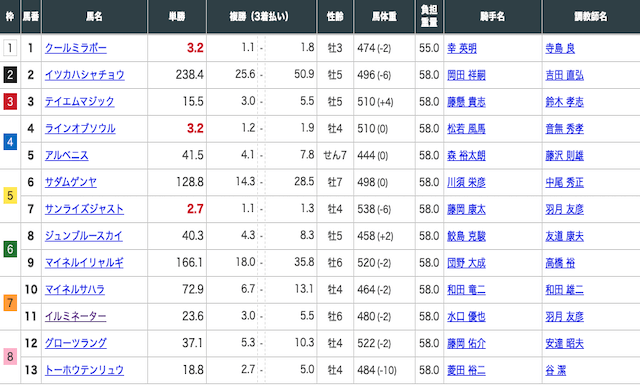Open trainer link 谷 潔
640x385 pixels.
[556, 370]
